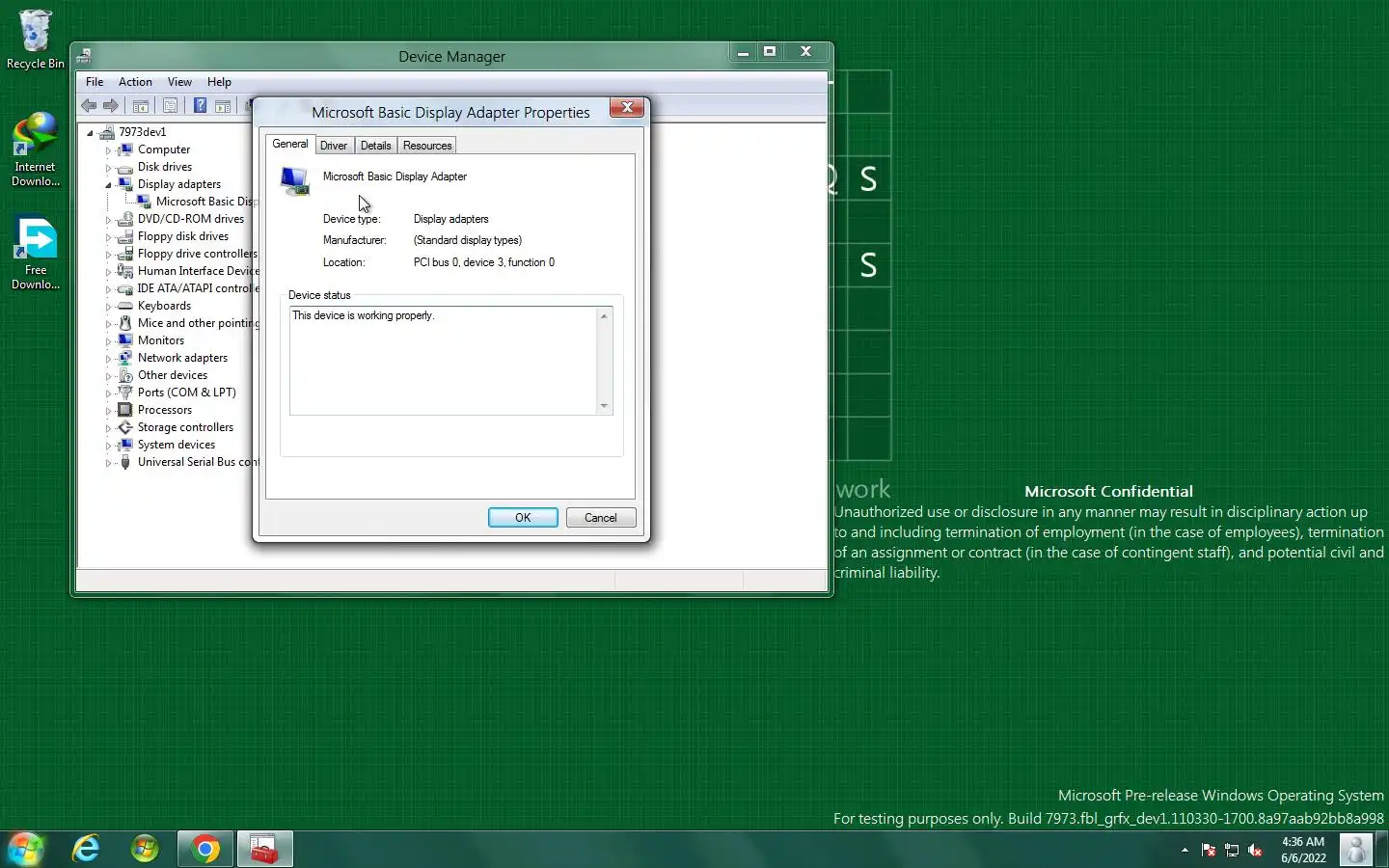Select the Free Download desktop shortcut
Screen dimensions: 1389x868
tap(36, 254)
